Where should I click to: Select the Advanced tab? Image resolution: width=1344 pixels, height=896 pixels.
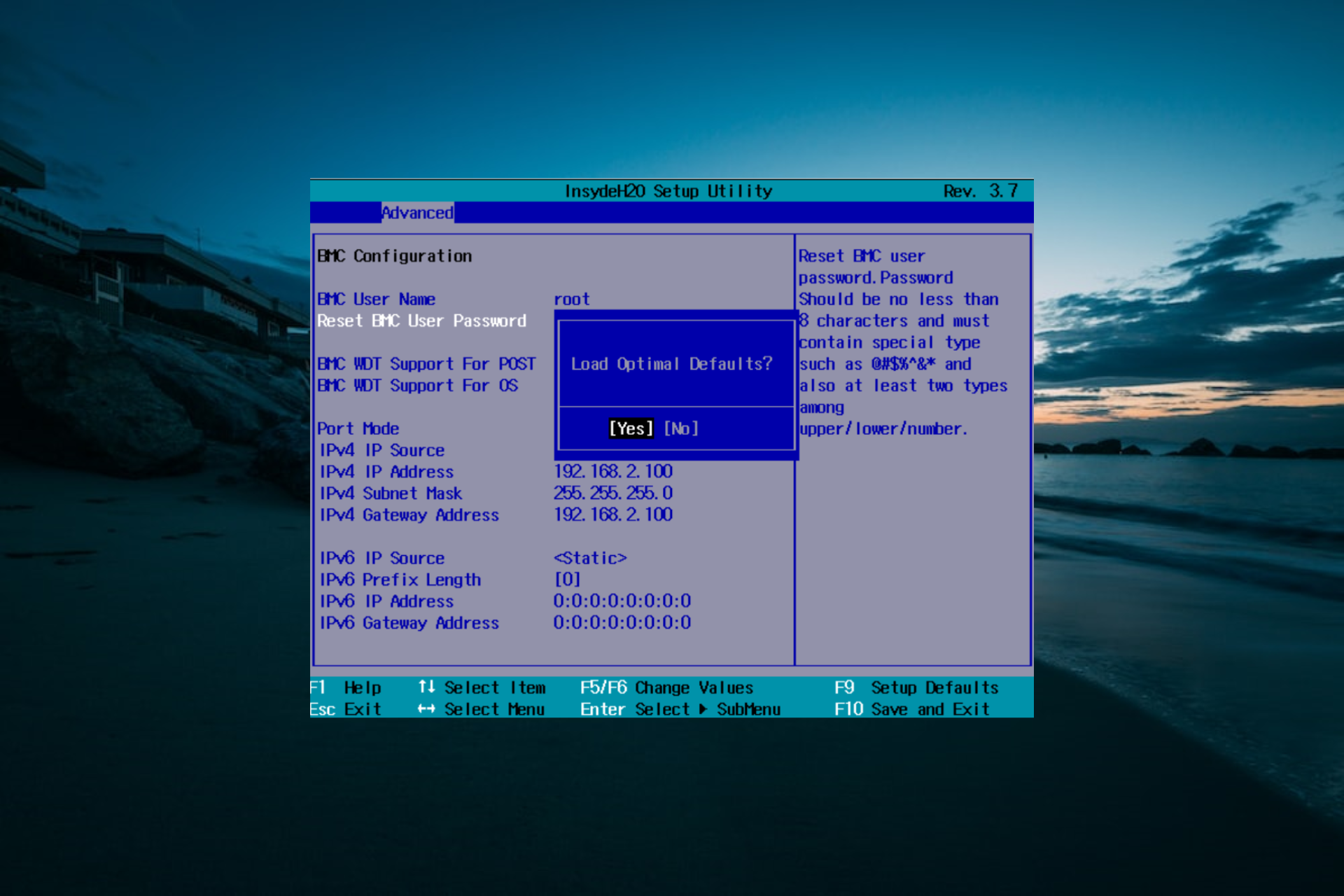pos(417,213)
